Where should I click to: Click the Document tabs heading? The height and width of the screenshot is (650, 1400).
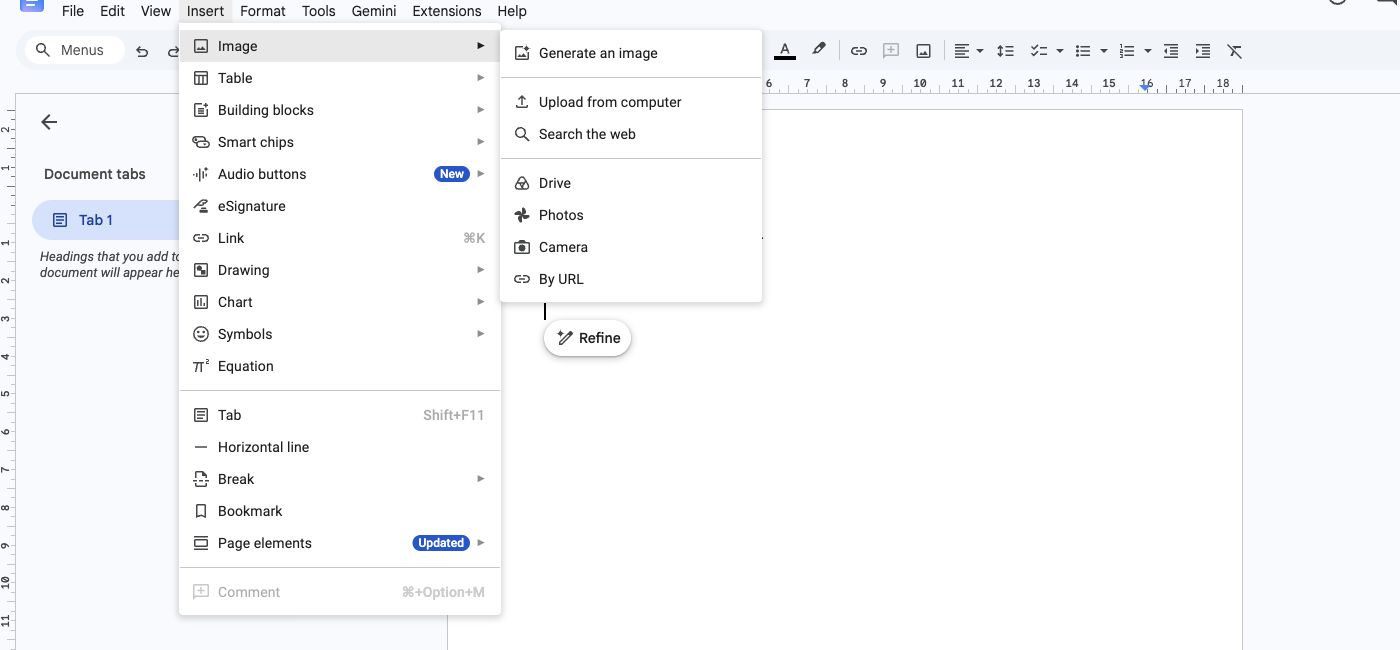coord(95,174)
